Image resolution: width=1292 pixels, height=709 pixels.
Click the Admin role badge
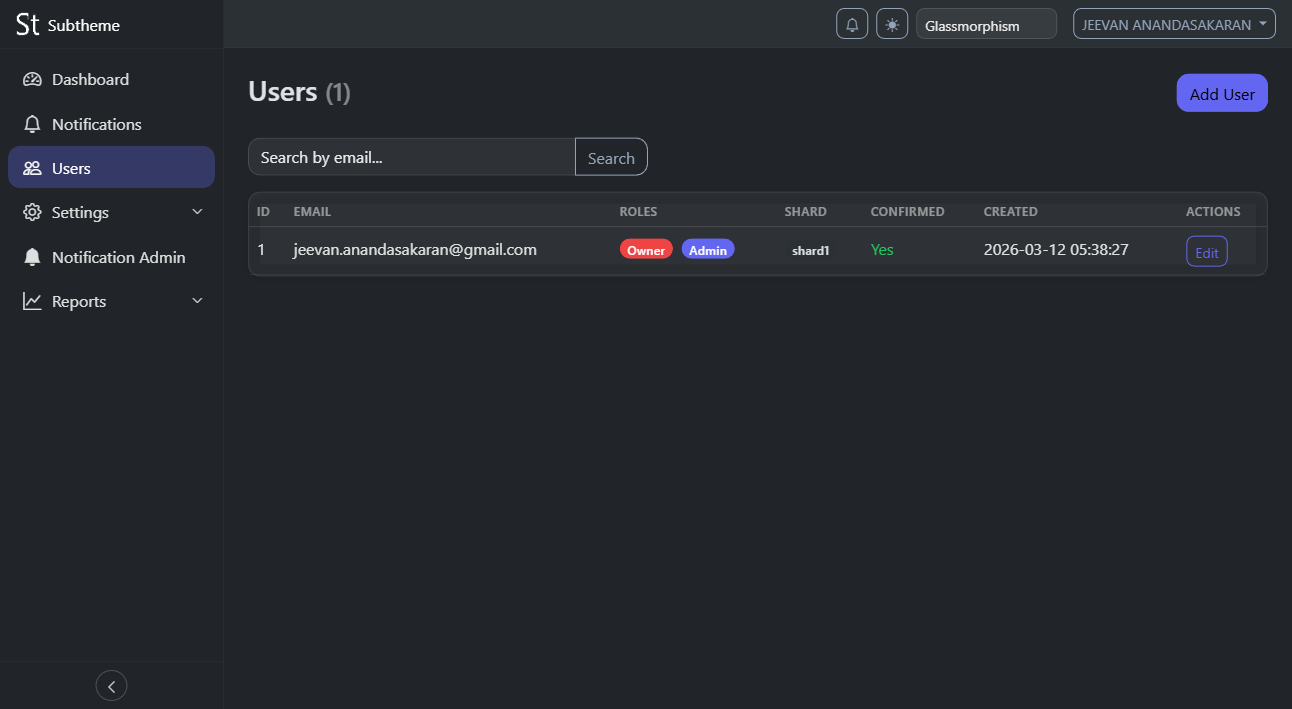[708, 250]
